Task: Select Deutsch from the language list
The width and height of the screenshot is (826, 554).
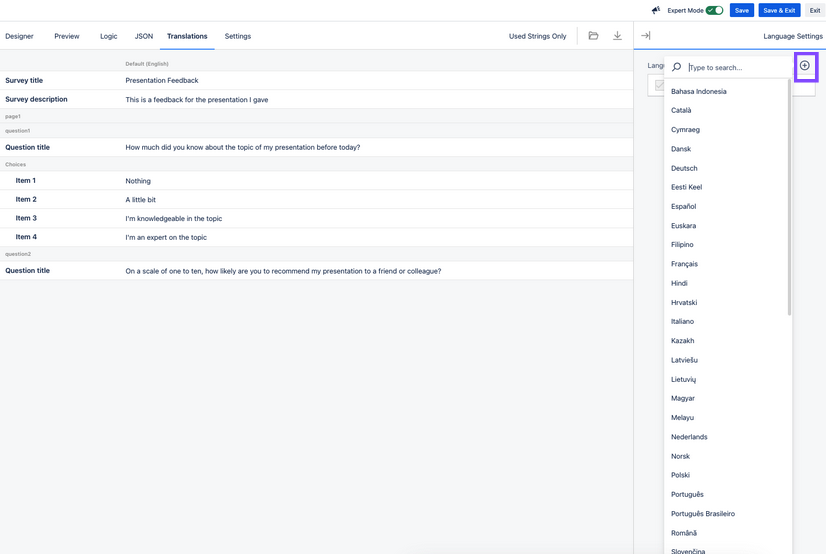Action: 684,168
